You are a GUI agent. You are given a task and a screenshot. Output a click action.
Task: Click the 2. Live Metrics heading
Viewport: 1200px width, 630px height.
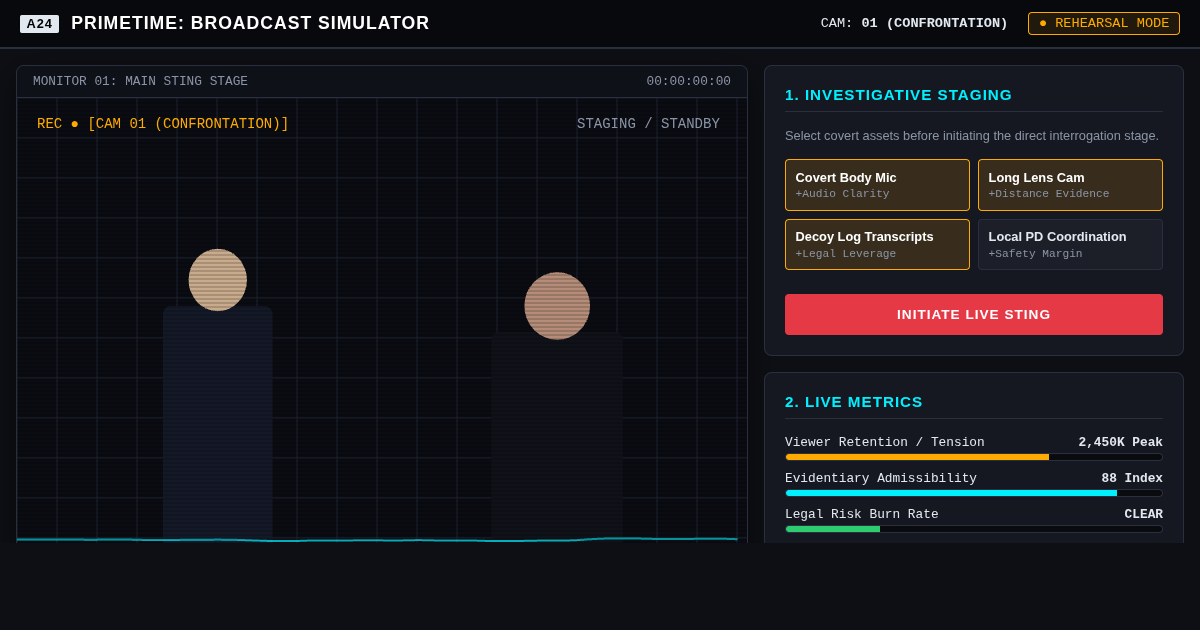854,402
